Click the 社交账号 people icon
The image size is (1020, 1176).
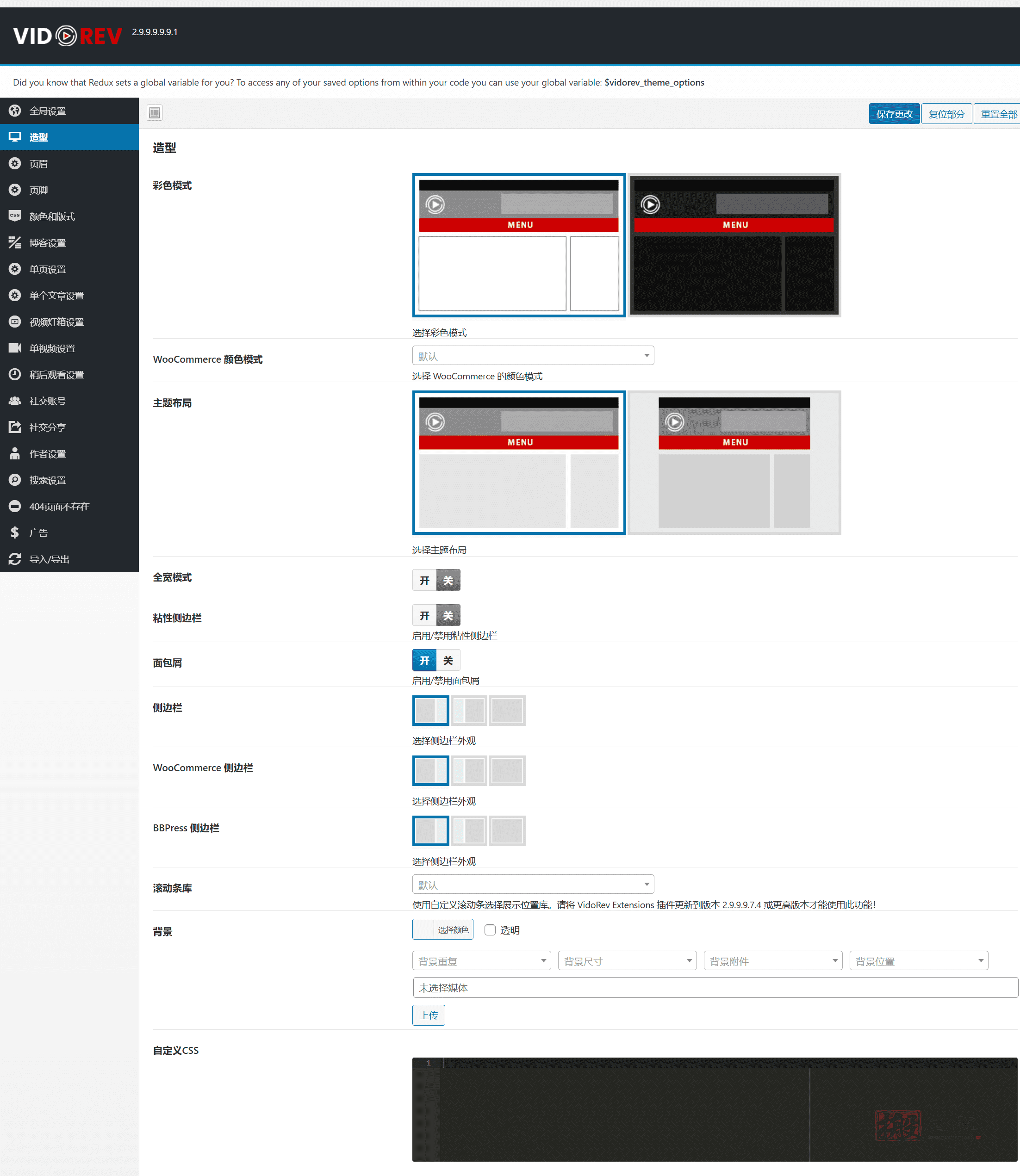15,401
